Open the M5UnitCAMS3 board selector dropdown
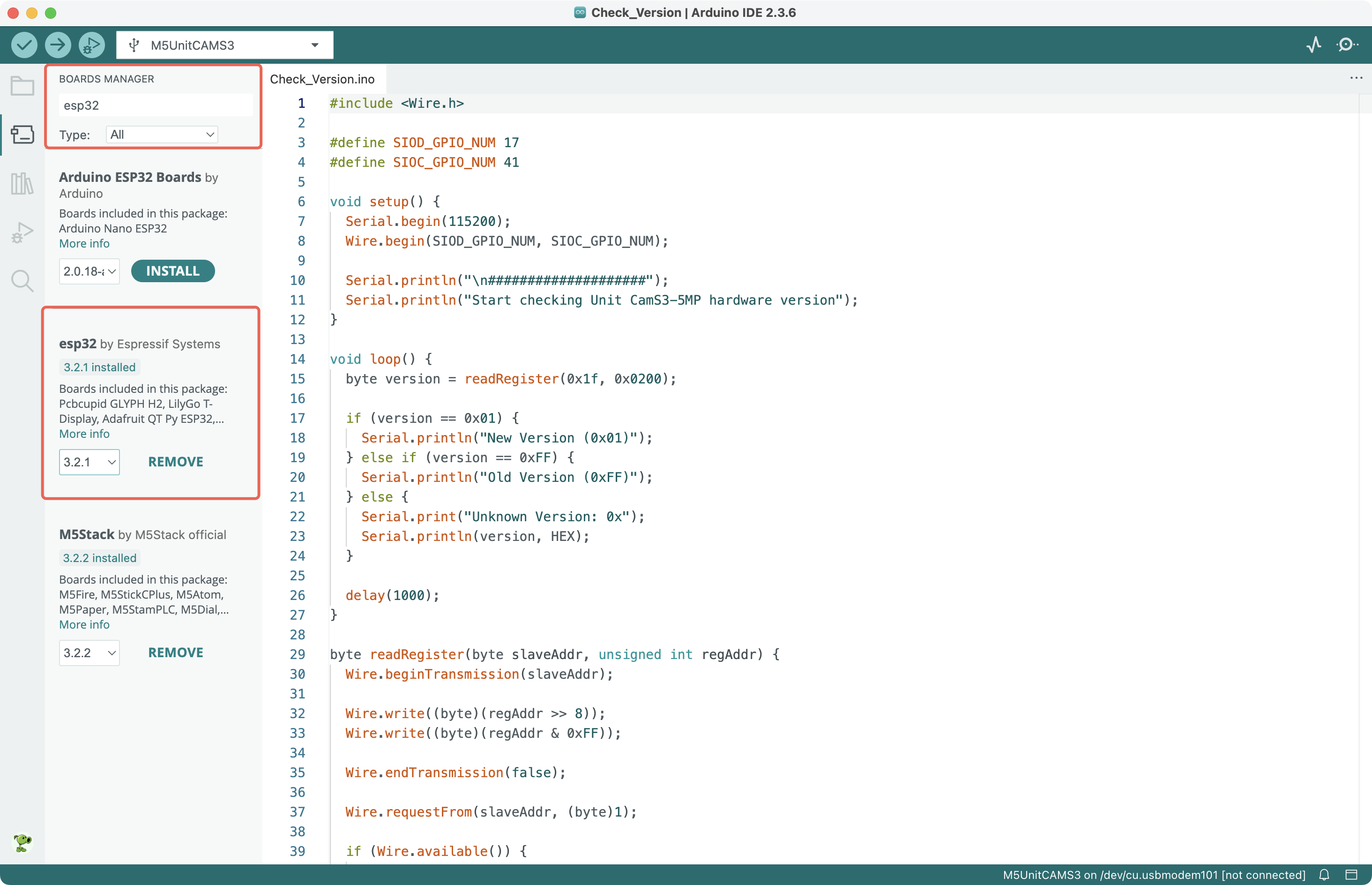This screenshot has height=885, width=1372. pyautogui.click(x=224, y=45)
